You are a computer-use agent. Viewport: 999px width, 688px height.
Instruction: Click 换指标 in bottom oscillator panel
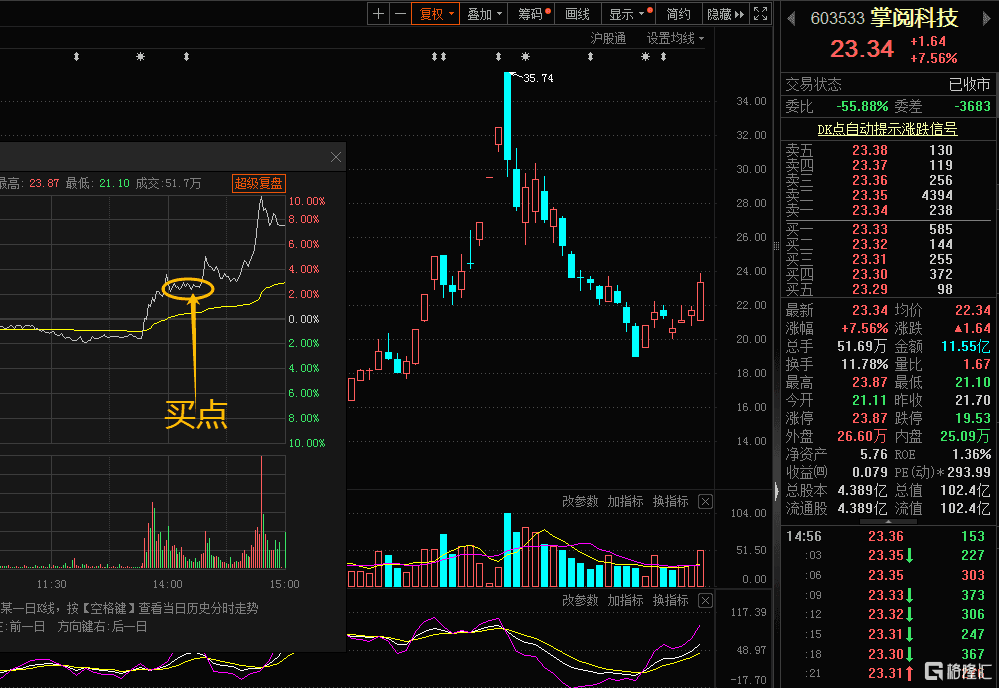[x=670, y=600]
